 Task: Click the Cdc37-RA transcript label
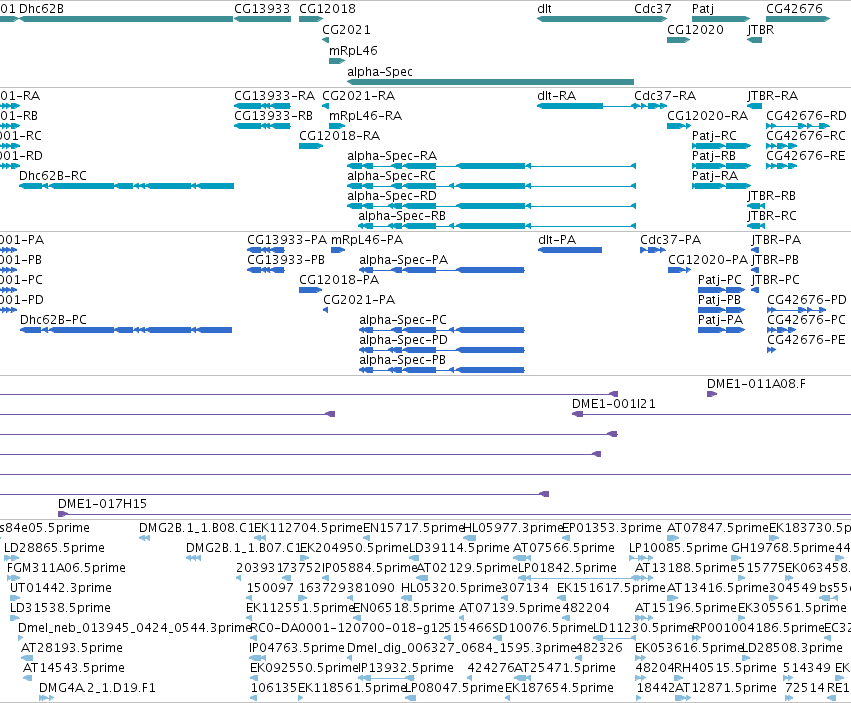click(665, 96)
